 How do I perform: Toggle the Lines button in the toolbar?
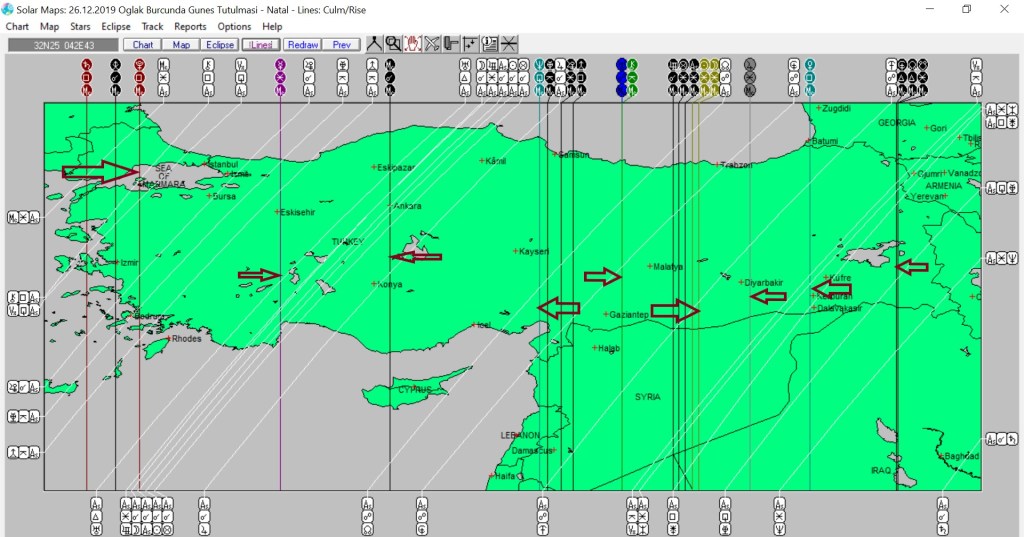point(260,45)
